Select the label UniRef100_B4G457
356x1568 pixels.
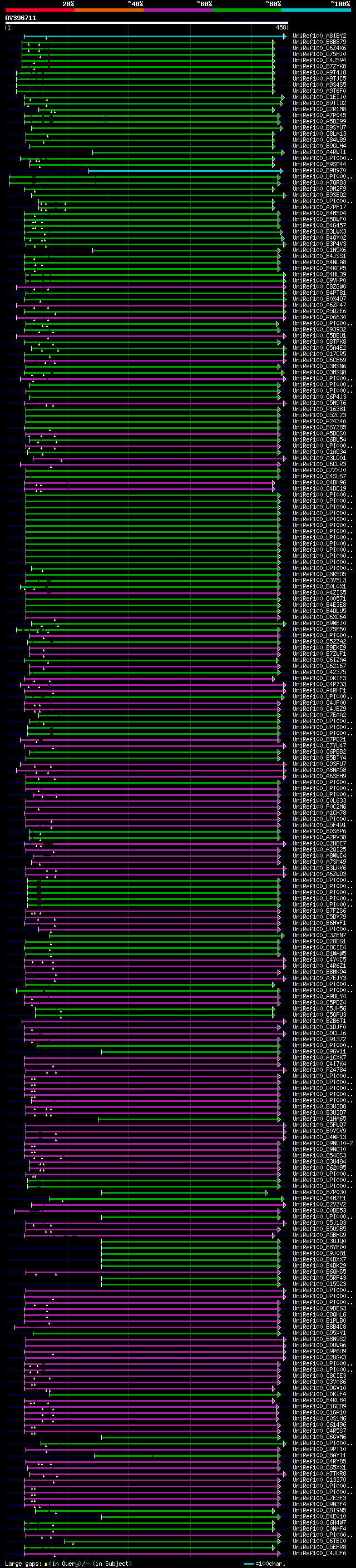(319, 226)
